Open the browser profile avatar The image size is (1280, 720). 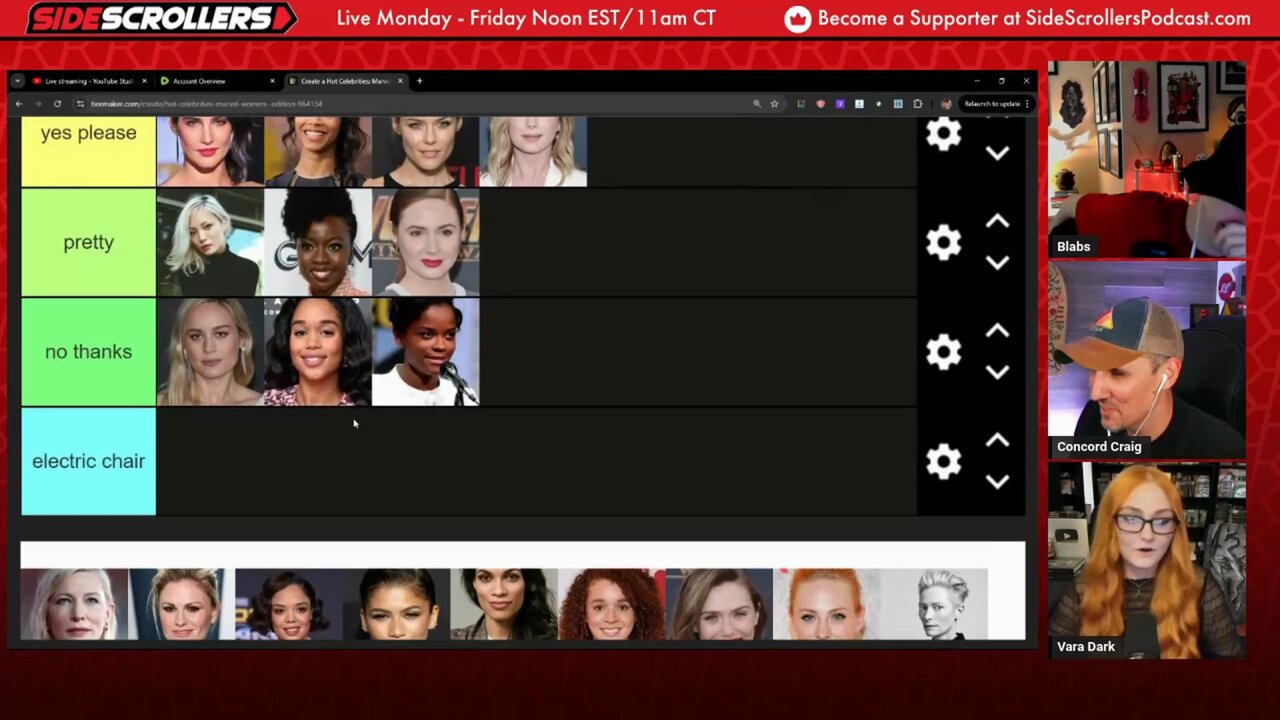(x=945, y=104)
